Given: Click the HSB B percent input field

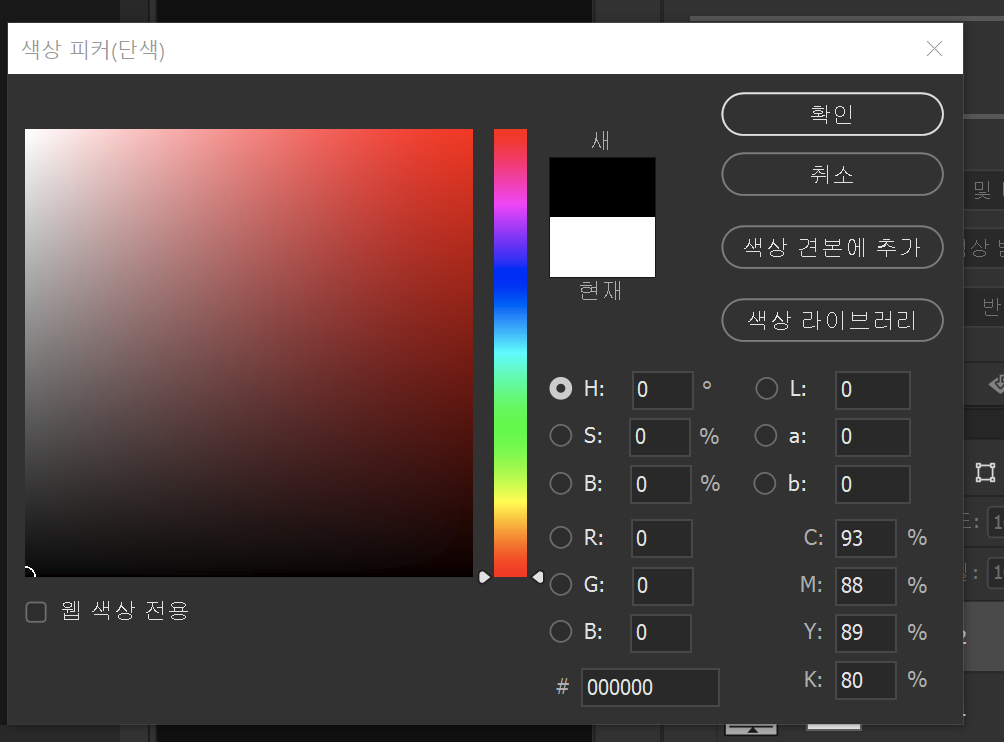Looking at the screenshot, I should click(x=661, y=485).
